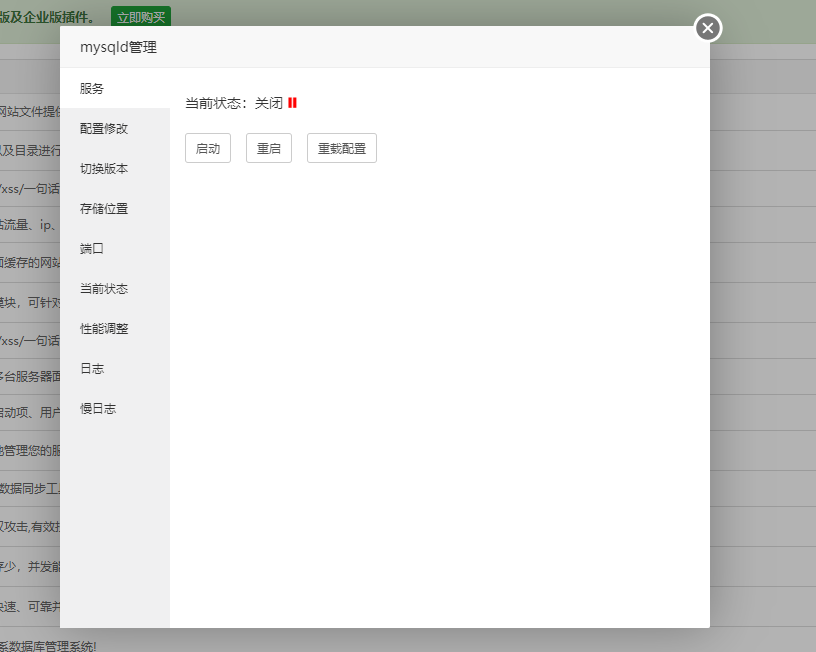Click the mysqld管理 dialog title

tap(118, 47)
